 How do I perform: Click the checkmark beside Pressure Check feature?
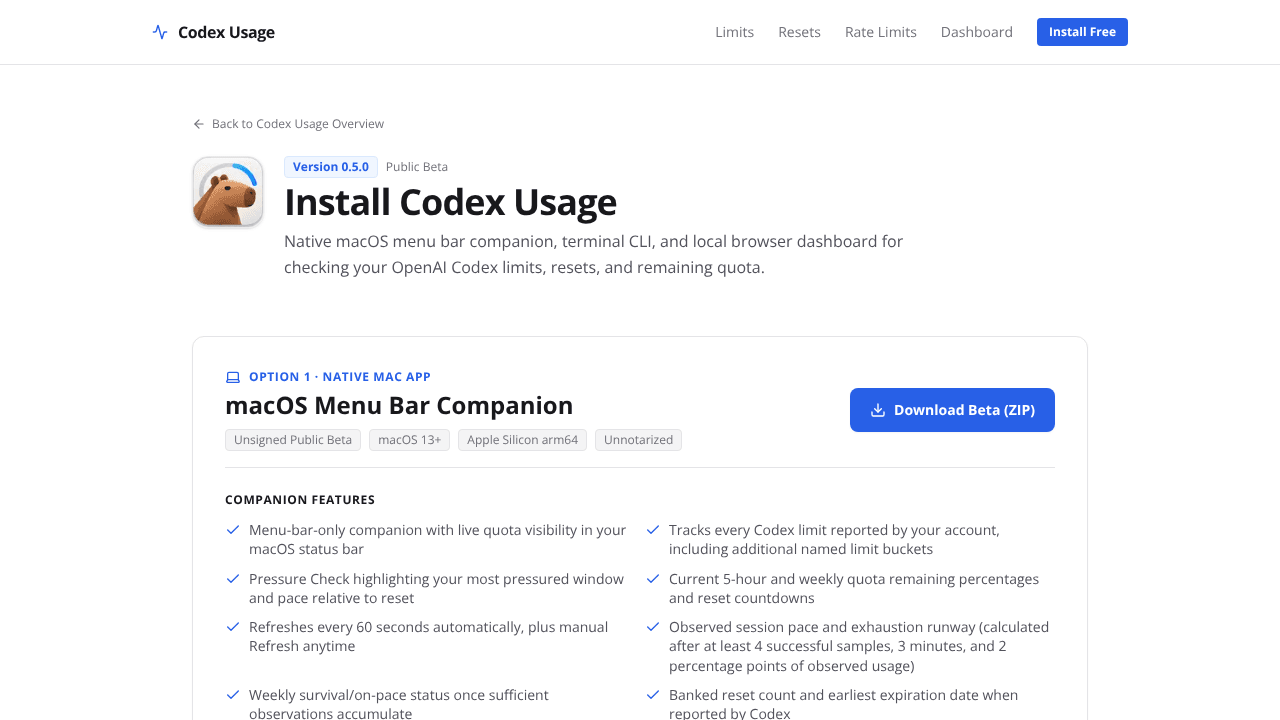coord(233,579)
